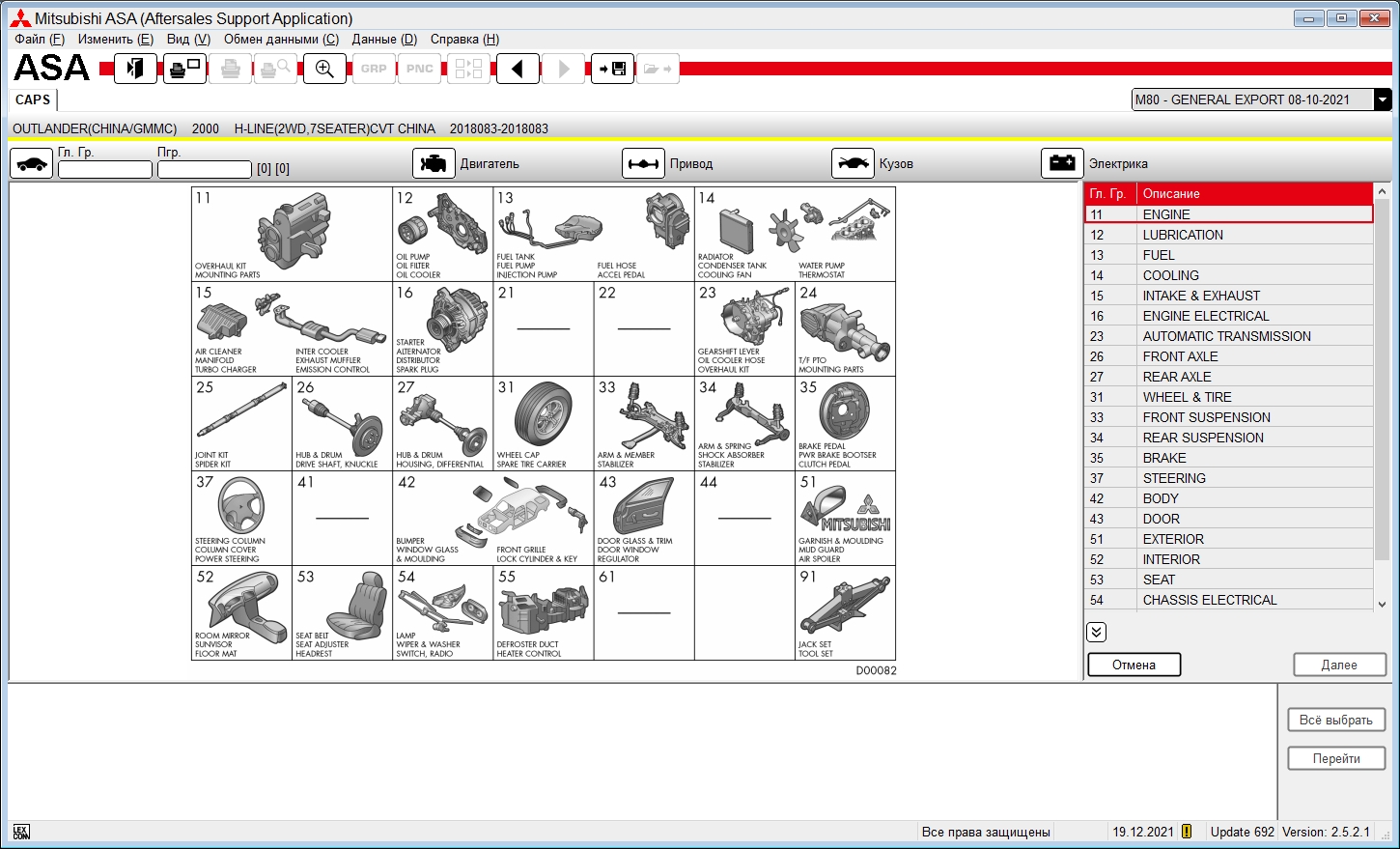
Task: Select group 42 Bumper thumbnail
Action: click(493, 519)
